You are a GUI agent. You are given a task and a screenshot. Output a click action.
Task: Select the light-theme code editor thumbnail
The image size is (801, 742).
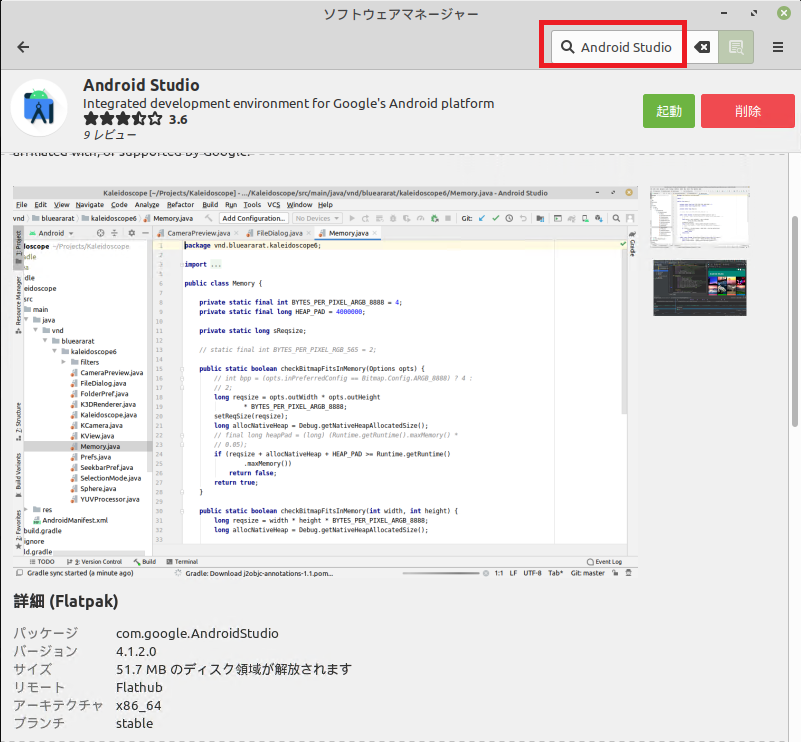(699, 217)
